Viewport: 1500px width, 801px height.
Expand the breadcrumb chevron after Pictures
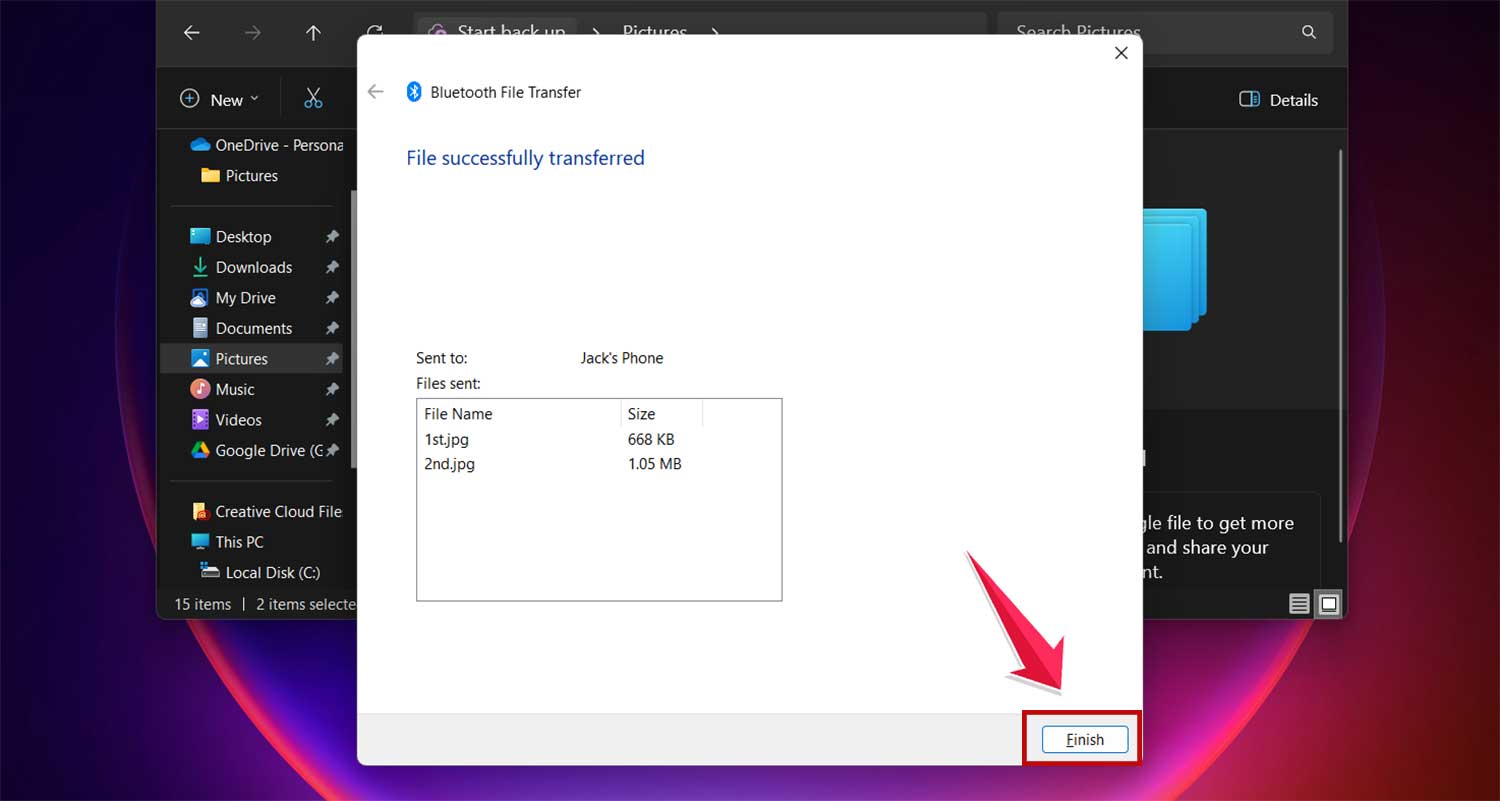[x=716, y=33]
